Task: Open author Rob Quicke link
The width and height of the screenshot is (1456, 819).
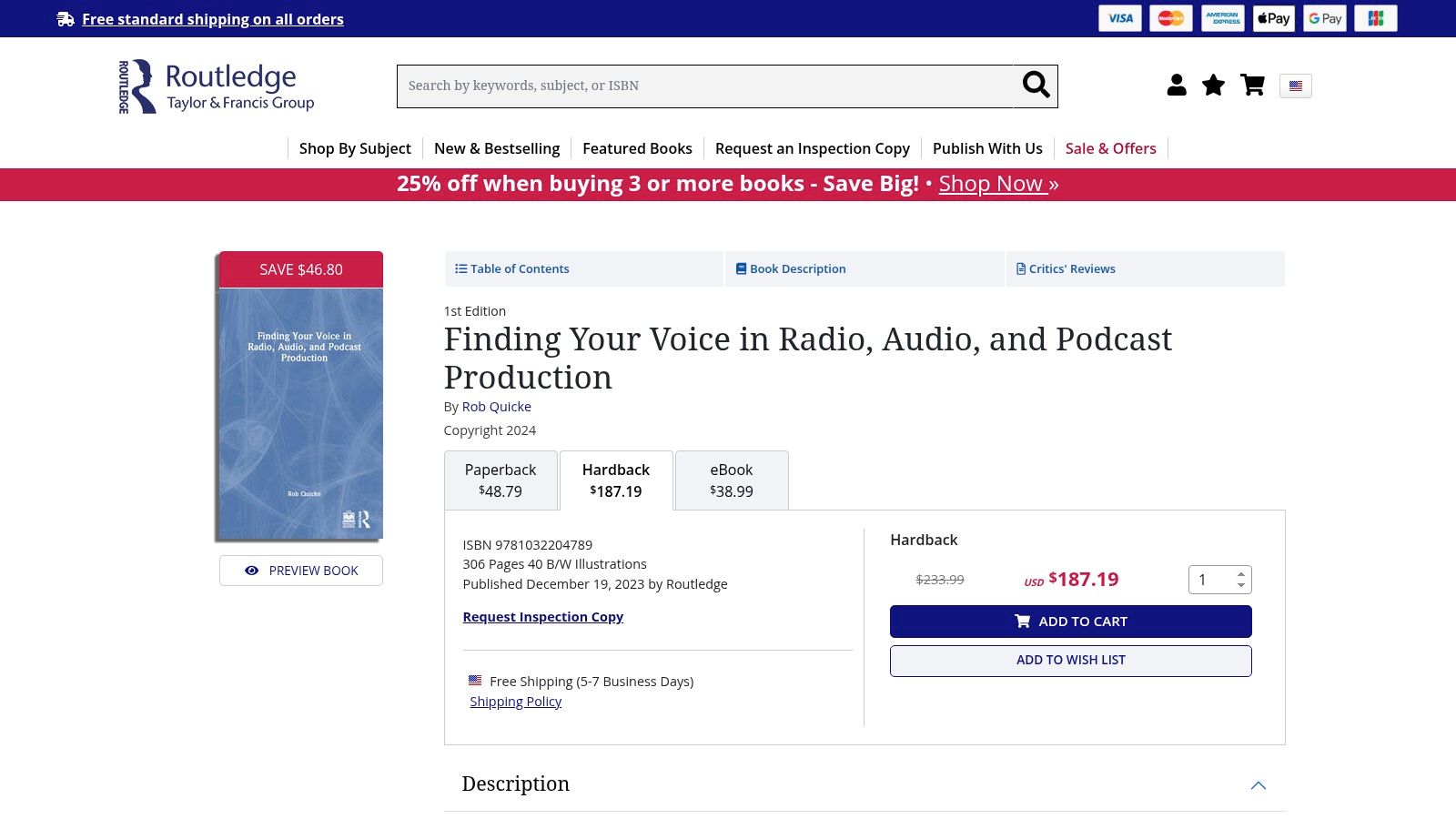Action: [497, 407]
